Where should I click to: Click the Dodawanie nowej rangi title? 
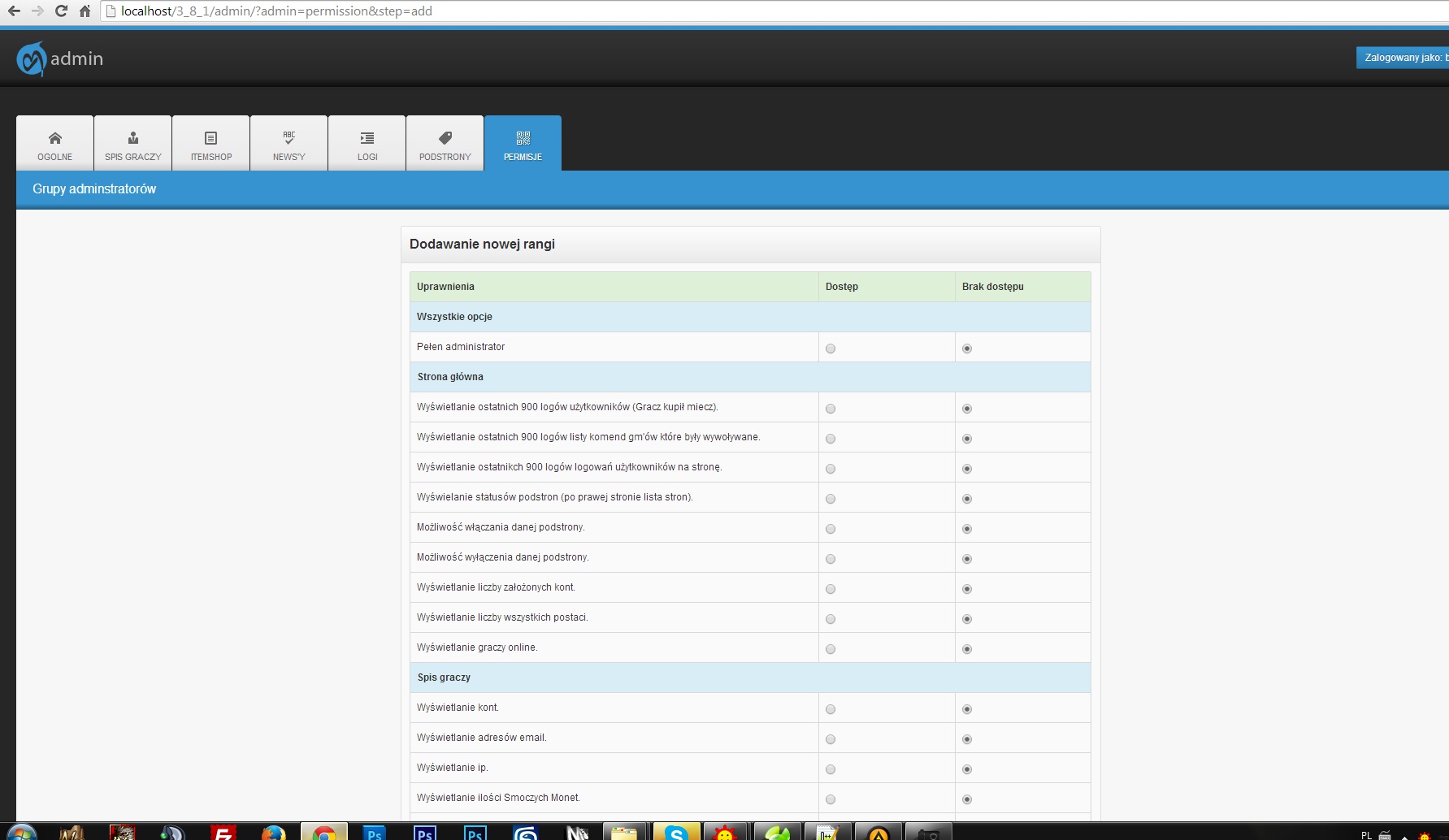point(482,244)
